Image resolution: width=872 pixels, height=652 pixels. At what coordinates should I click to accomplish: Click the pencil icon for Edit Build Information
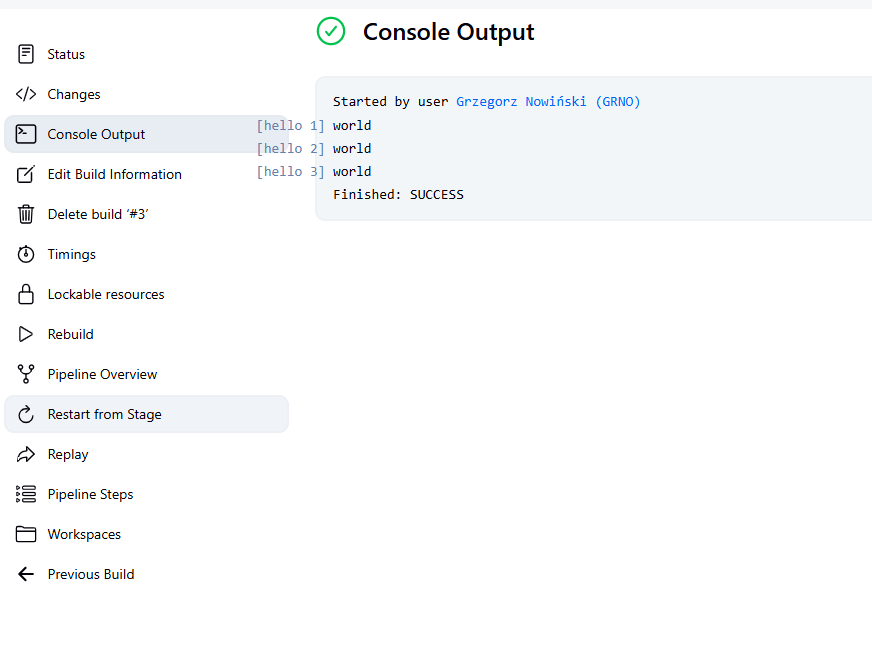pos(26,174)
